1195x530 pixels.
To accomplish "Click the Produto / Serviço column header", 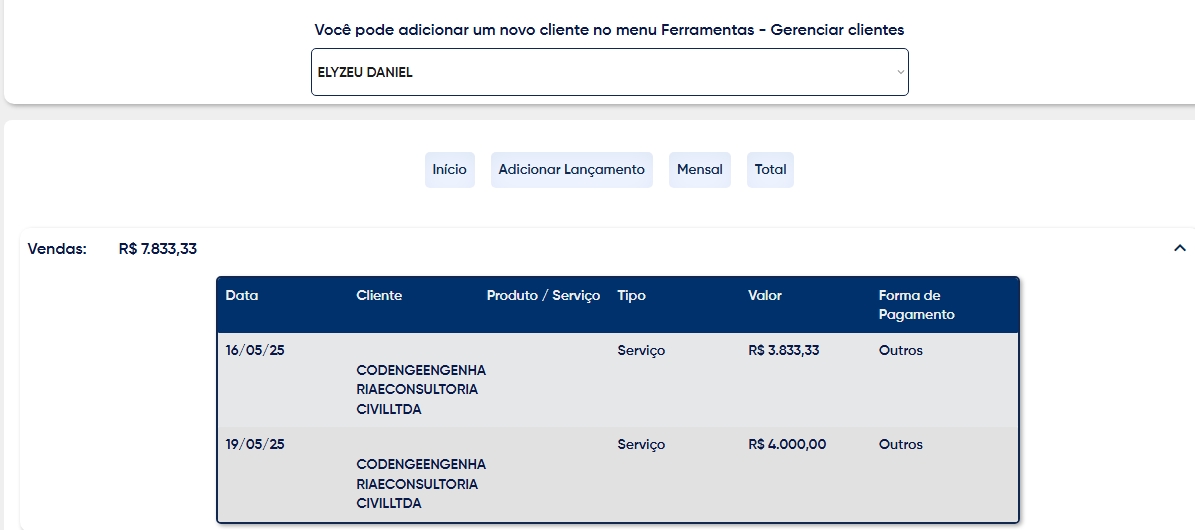I will point(543,296).
